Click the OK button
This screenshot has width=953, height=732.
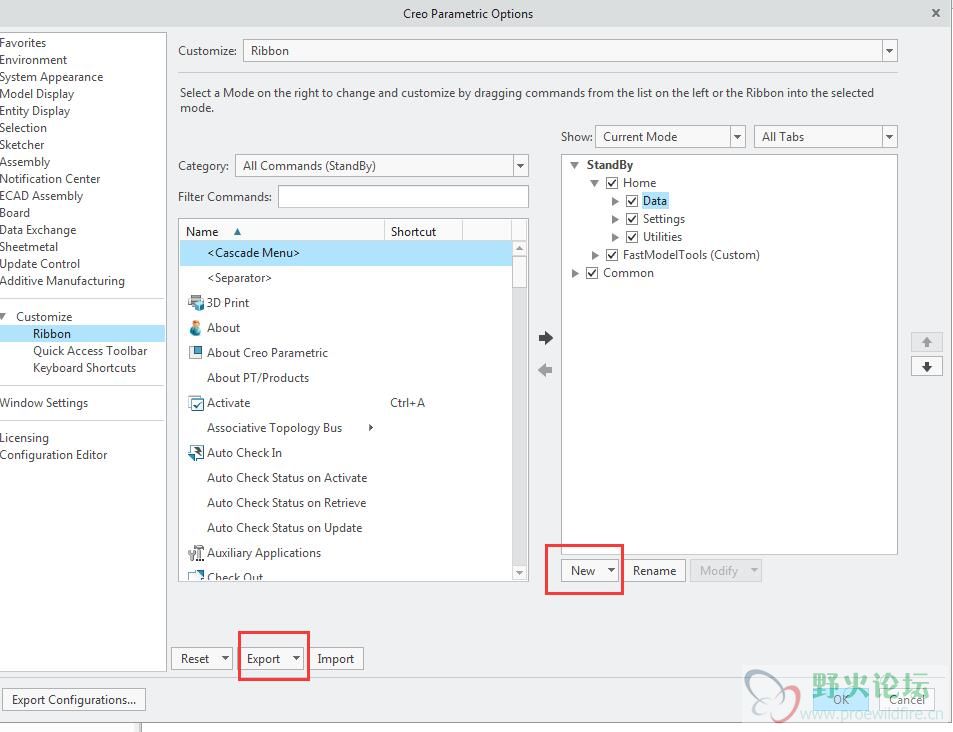[841, 700]
